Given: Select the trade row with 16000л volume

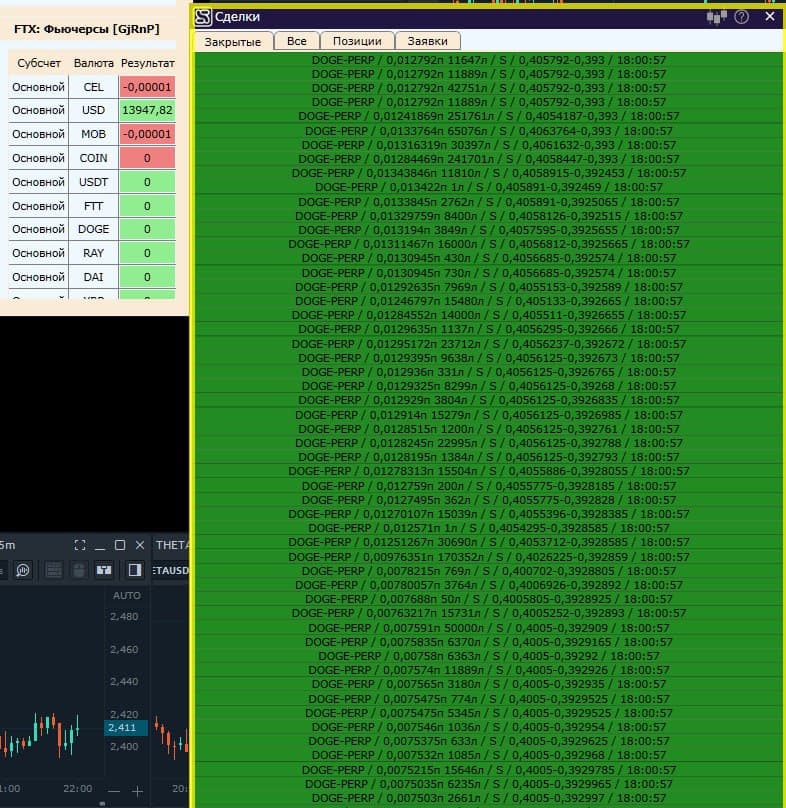Looking at the screenshot, I should click(489, 244).
